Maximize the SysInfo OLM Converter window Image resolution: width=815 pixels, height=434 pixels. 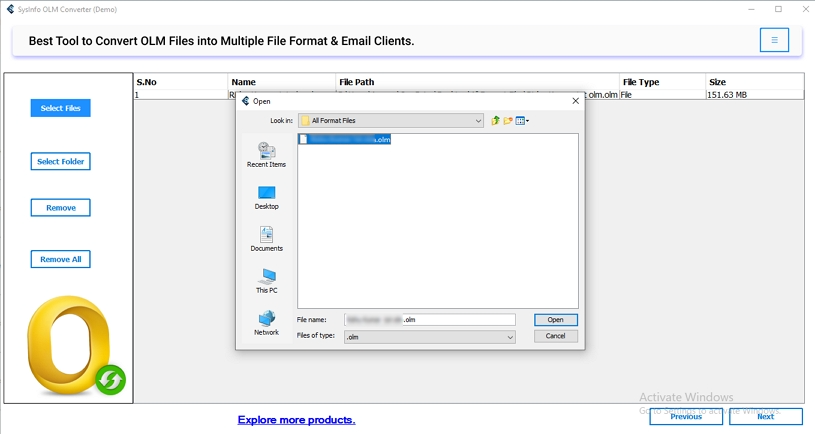click(778, 9)
